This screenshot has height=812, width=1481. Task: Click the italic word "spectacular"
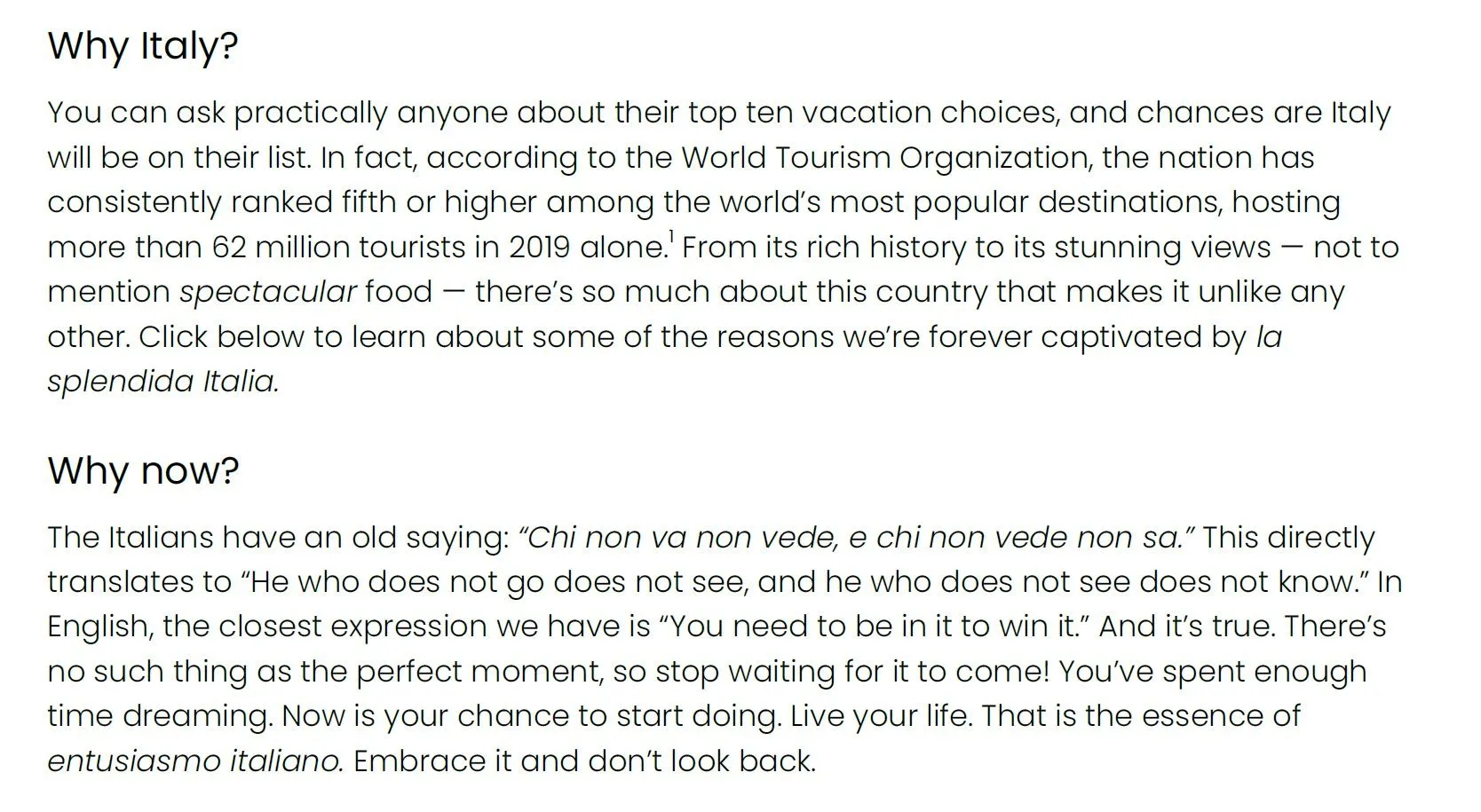268,292
